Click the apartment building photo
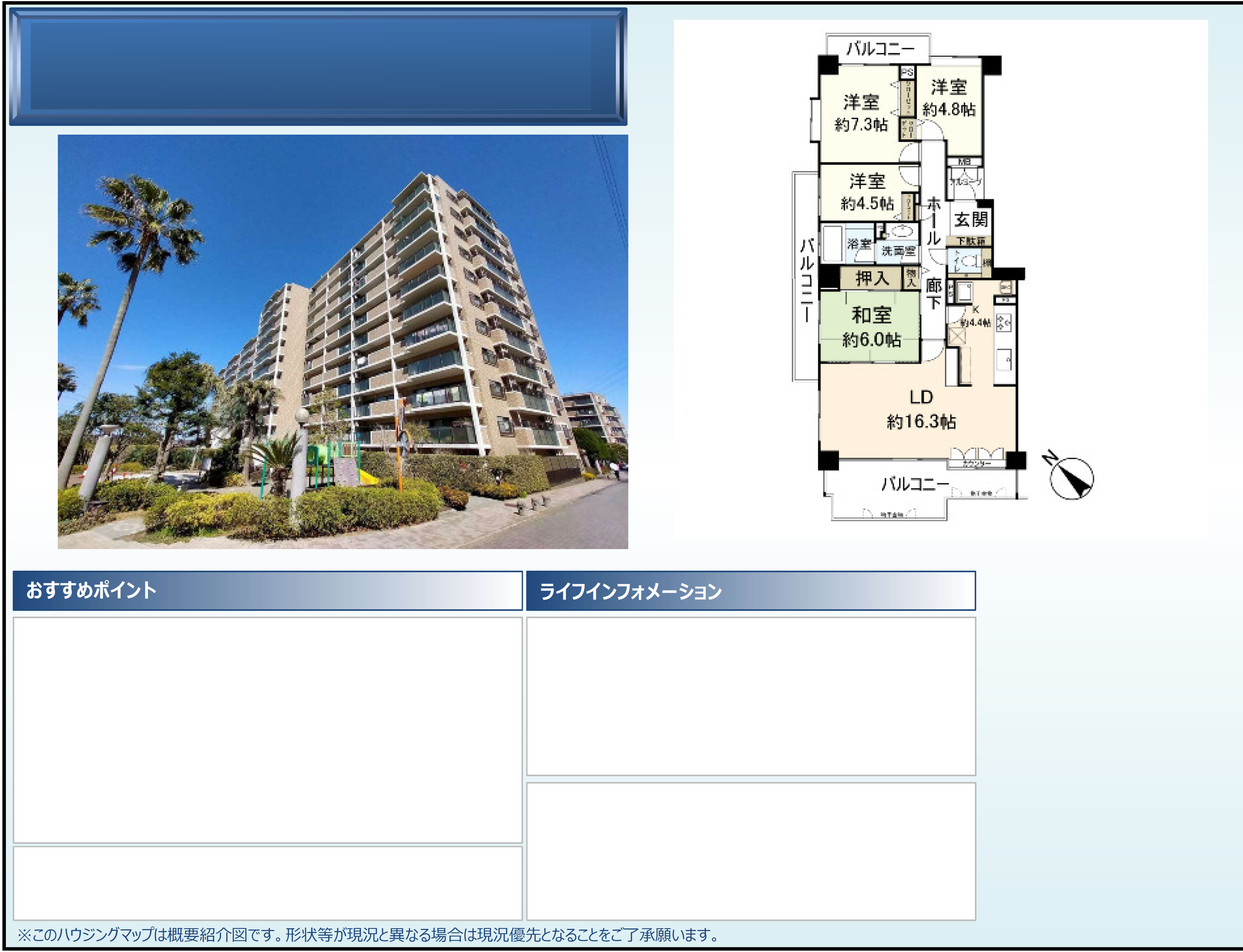 pos(342,341)
